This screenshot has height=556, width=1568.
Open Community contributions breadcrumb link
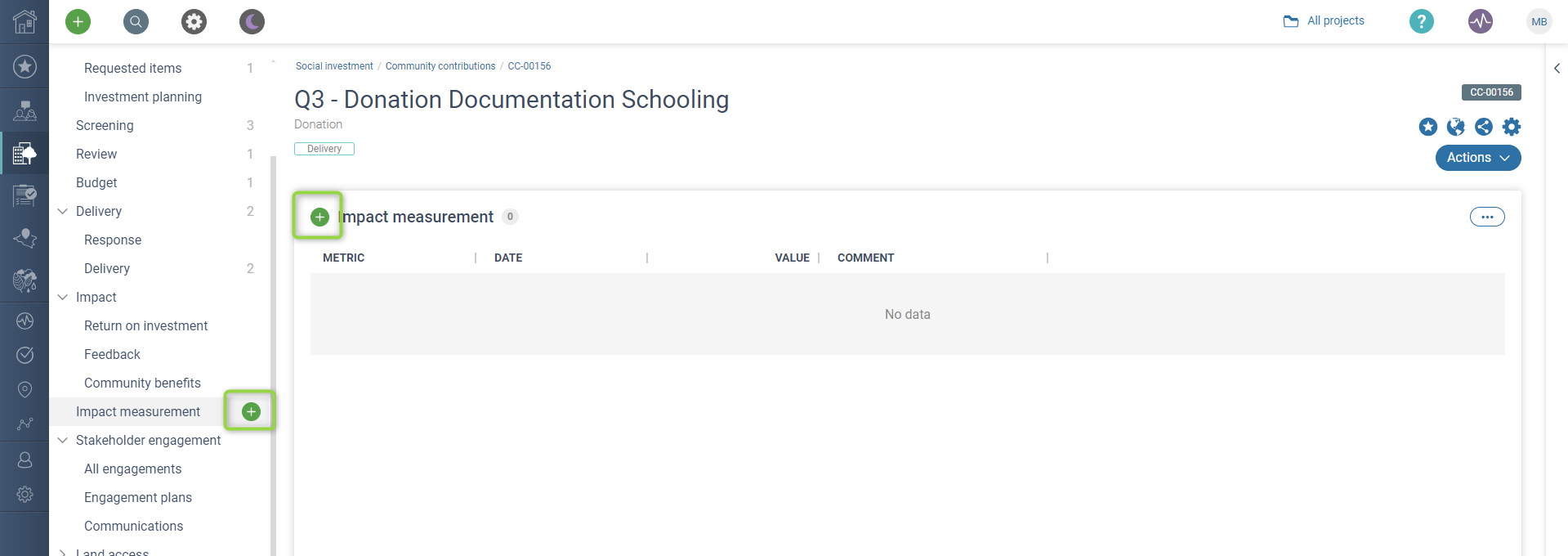[x=440, y=66]
